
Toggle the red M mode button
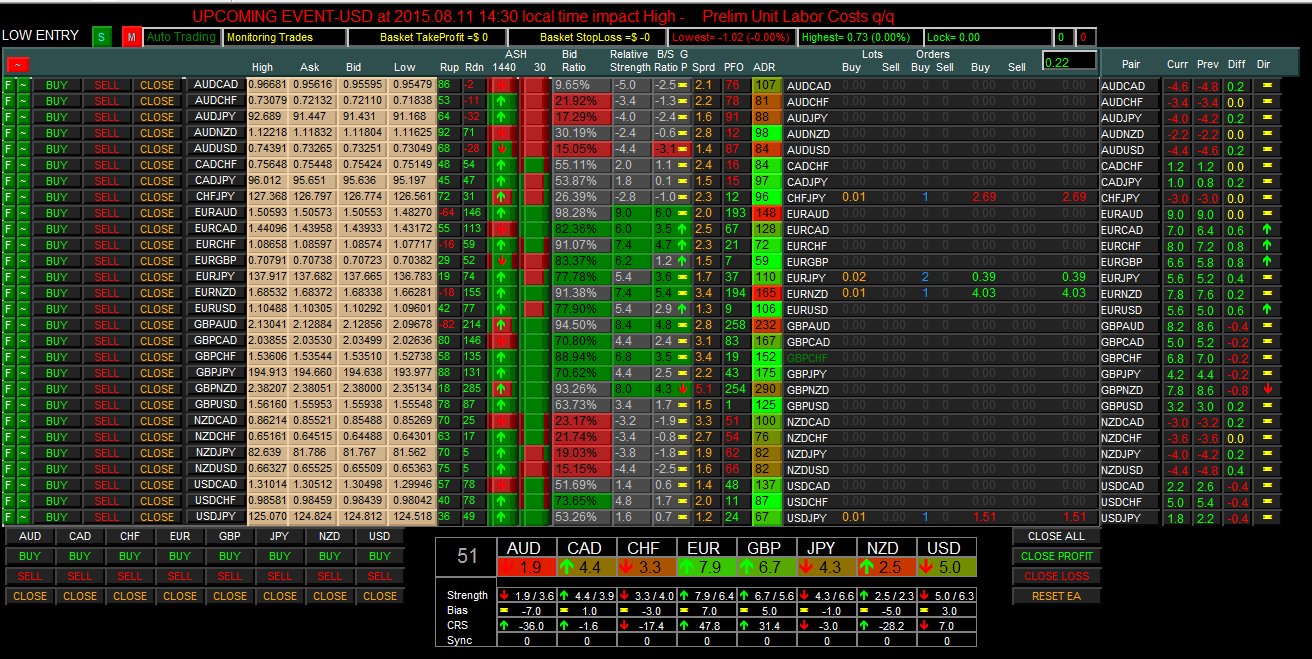131,37
